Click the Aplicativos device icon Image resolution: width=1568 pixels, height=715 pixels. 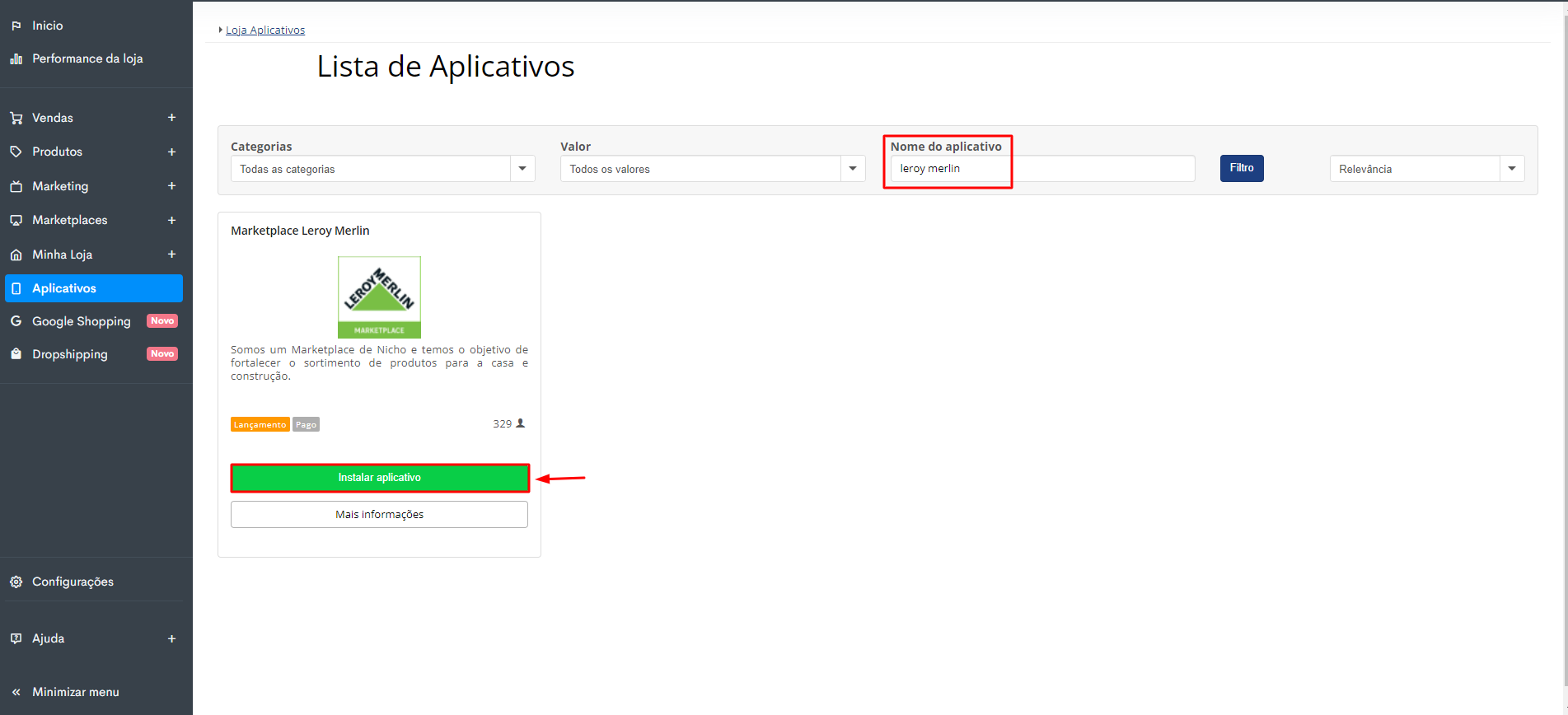pyautogui.click(x=16, y=288)
